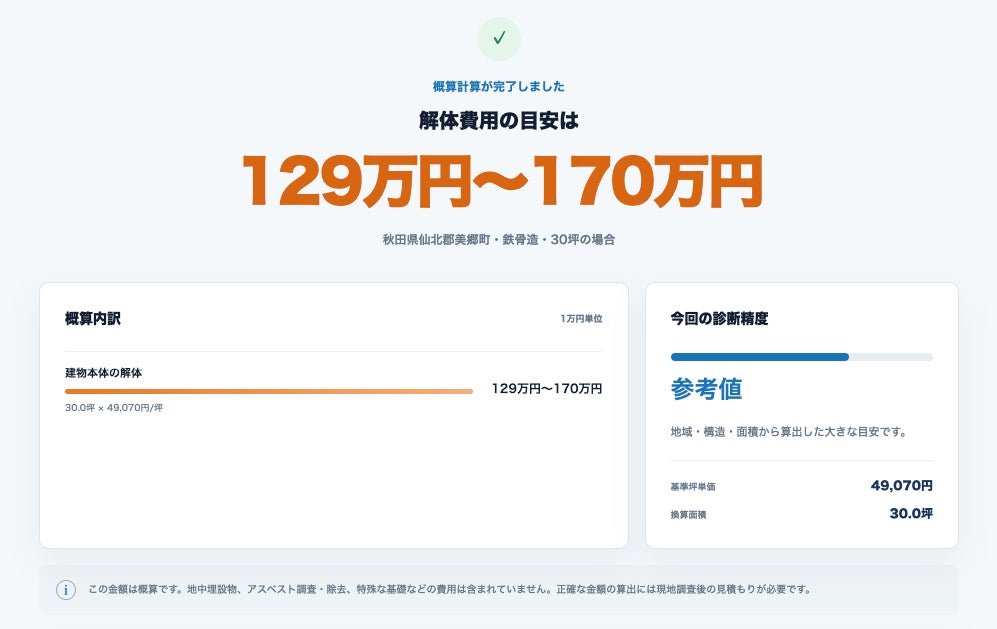Image resolution: width=997 pixels, height=629 pixels.
Task: Click the この金額は概算です disclaimer text
Action: 450,590
